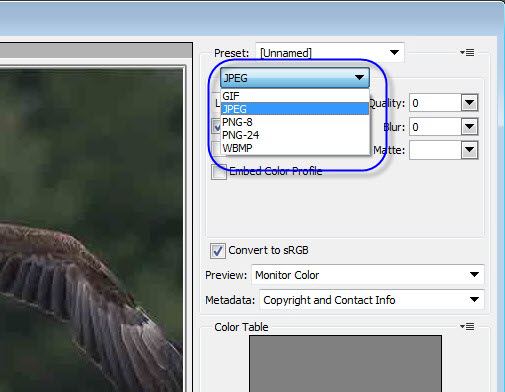Click the gray Color Table area
Viewport: 505px width, 392px height.
(345, 364)
